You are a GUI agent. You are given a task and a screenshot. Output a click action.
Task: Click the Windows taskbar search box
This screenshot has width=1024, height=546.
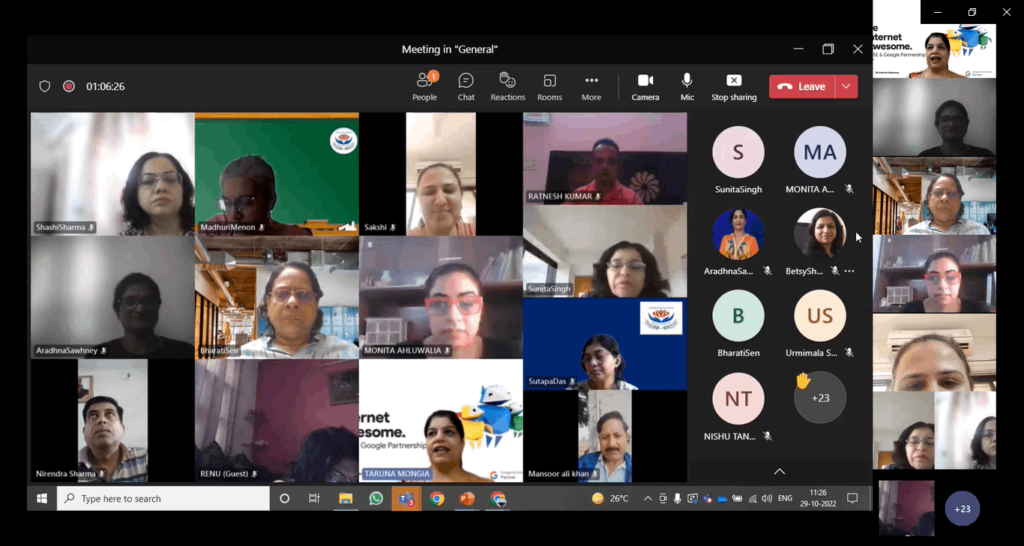163,498
